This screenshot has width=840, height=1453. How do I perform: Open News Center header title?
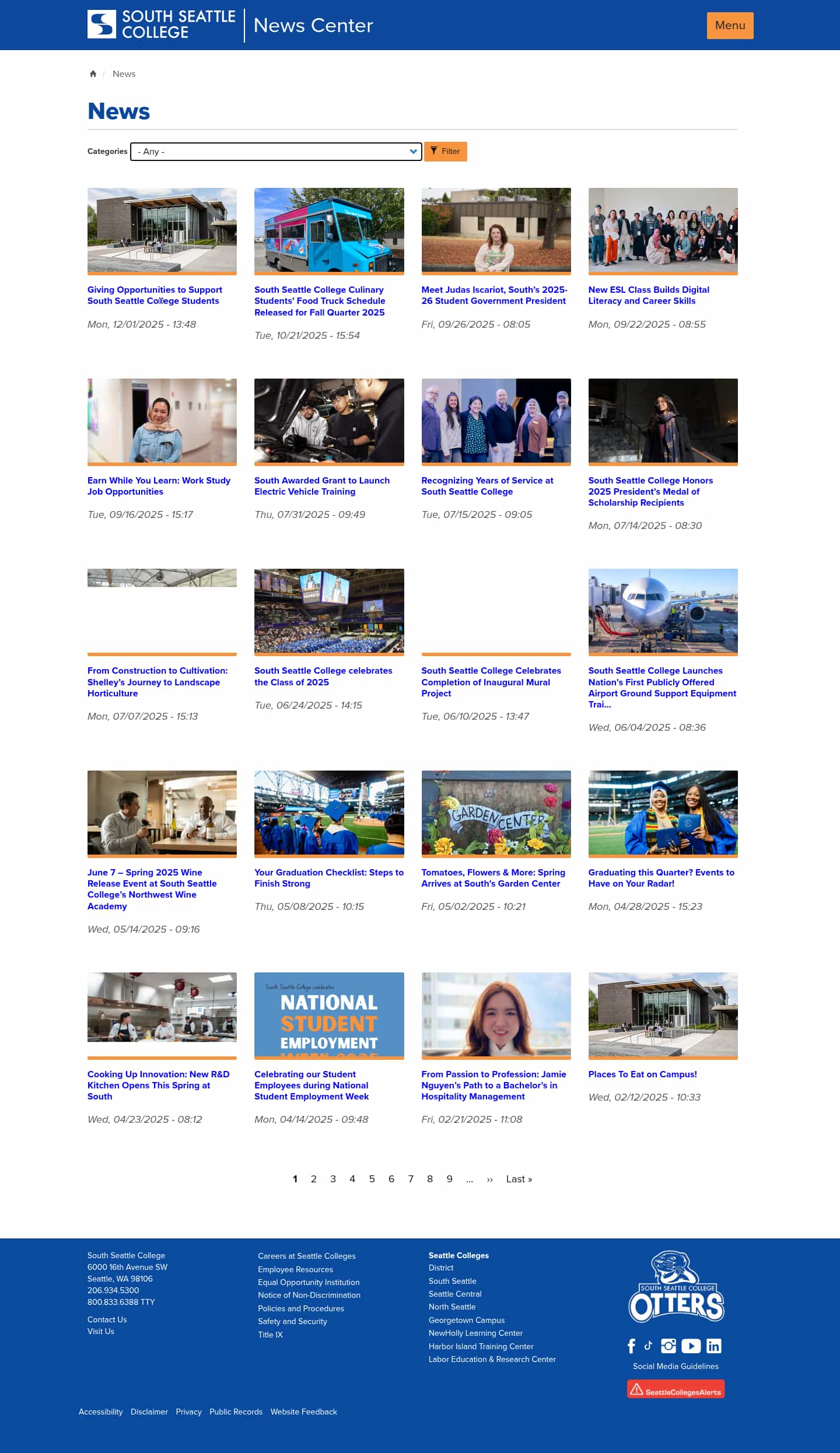point(313,25)
